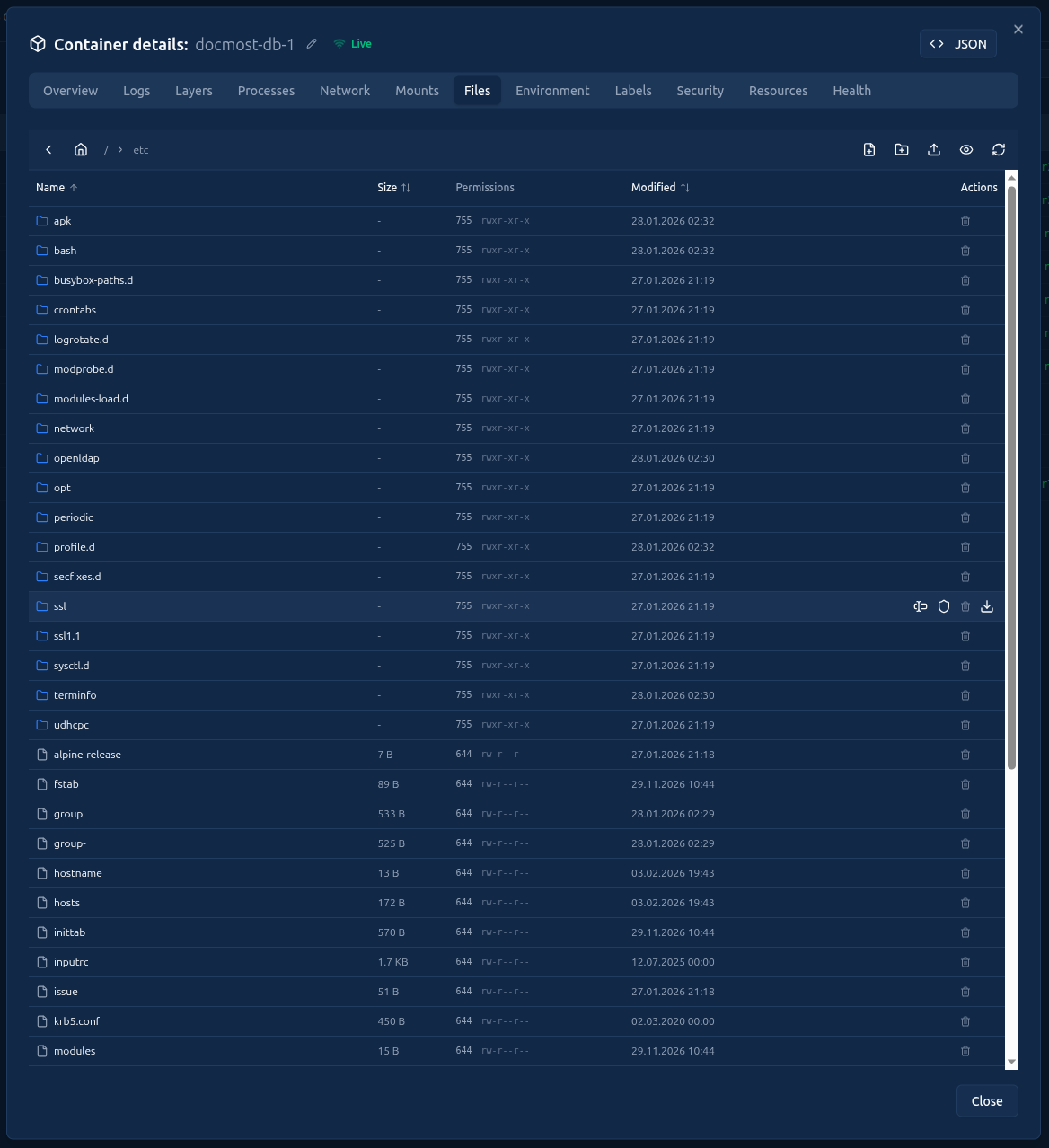Toggle sort order of the Modified column
The width and height of the screenshot is (1049, 1148).
685,188
